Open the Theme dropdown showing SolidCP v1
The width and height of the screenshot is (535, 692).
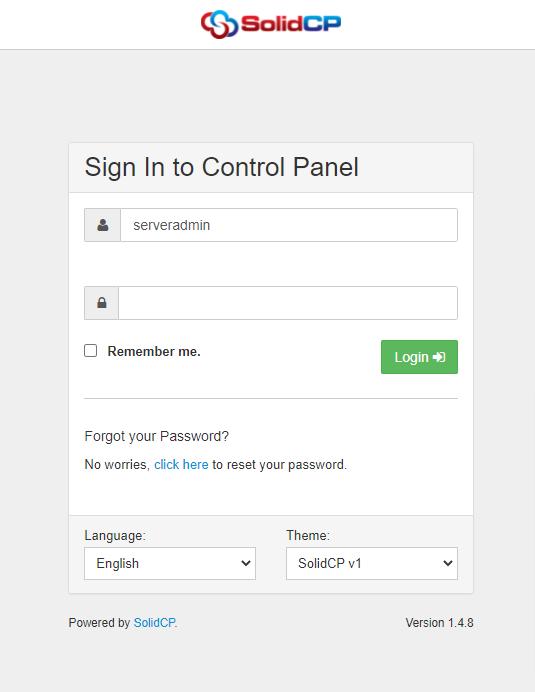372,564
